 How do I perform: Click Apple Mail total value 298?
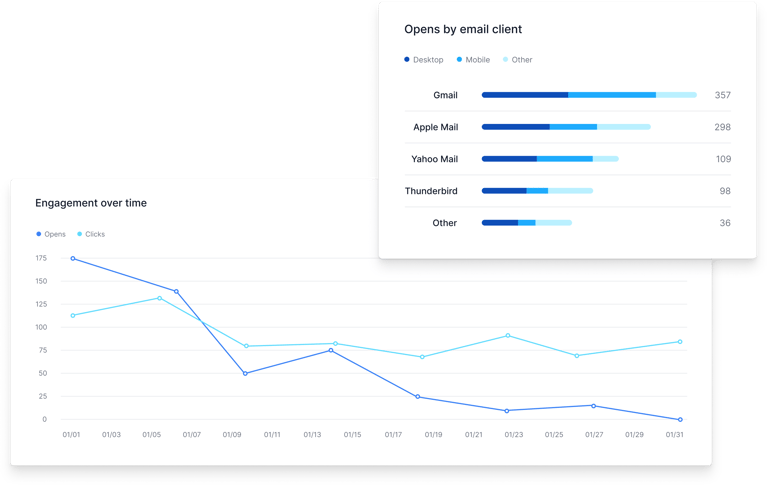(x=722, y=127)
